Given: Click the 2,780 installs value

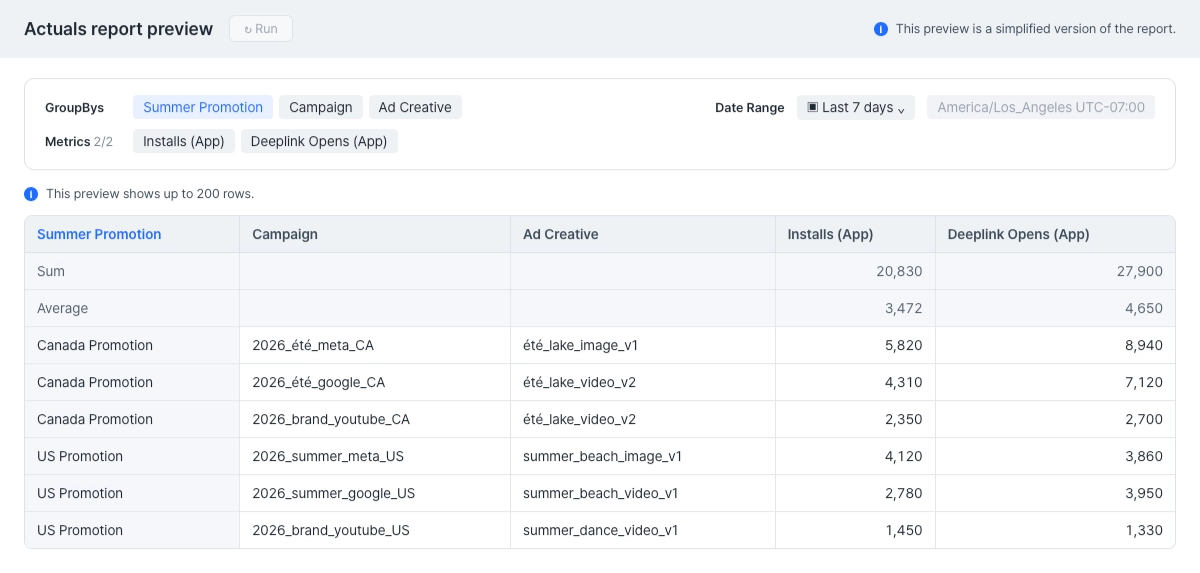Looking at the screenshot, I should click(x=903, y=493).
